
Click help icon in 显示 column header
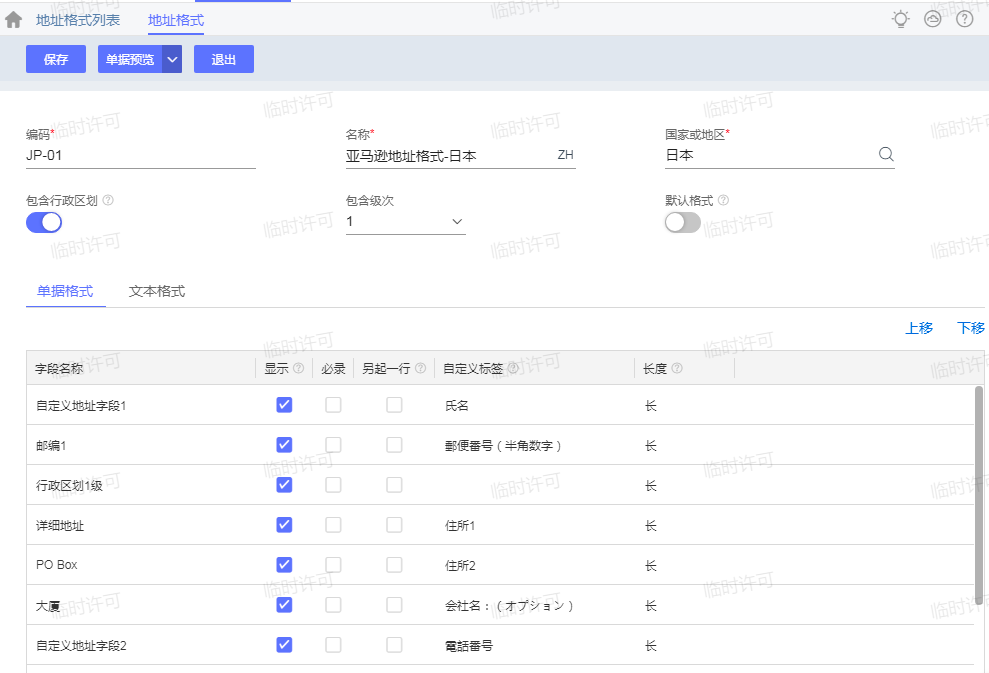point(298,368)
